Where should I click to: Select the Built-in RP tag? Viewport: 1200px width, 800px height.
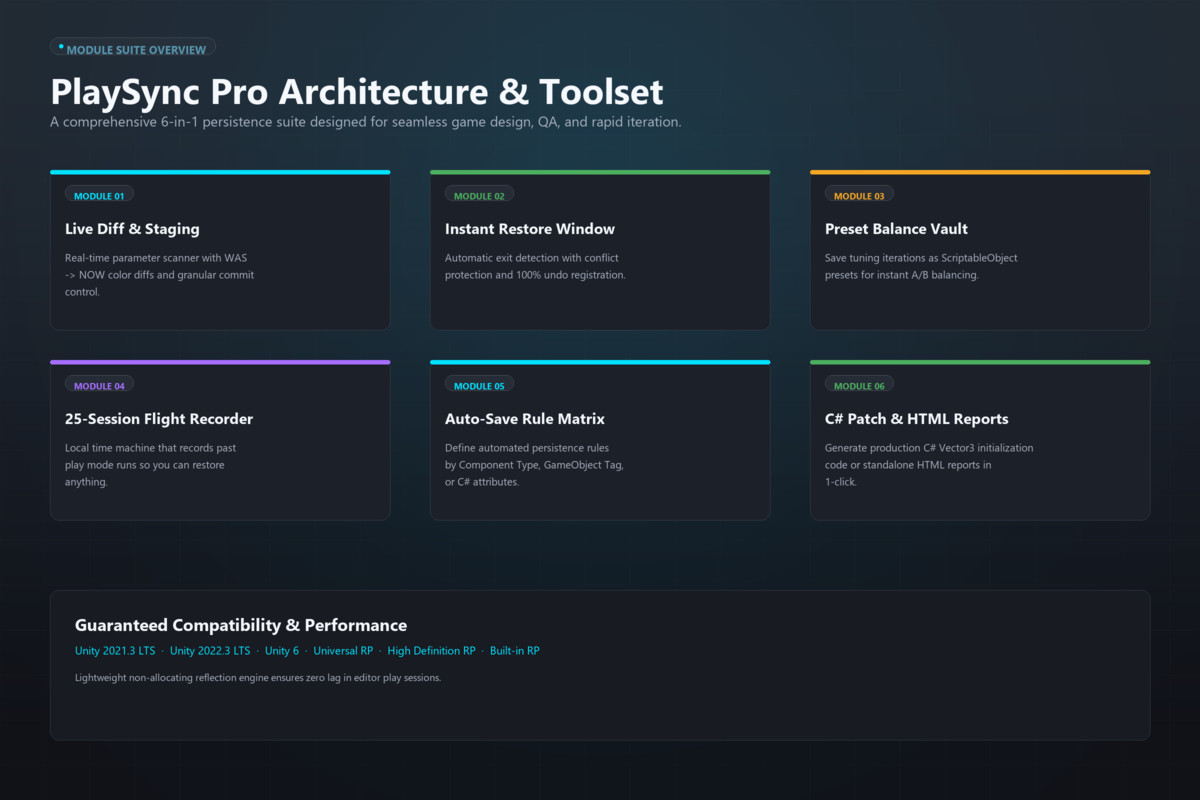[x=514, y=651]
